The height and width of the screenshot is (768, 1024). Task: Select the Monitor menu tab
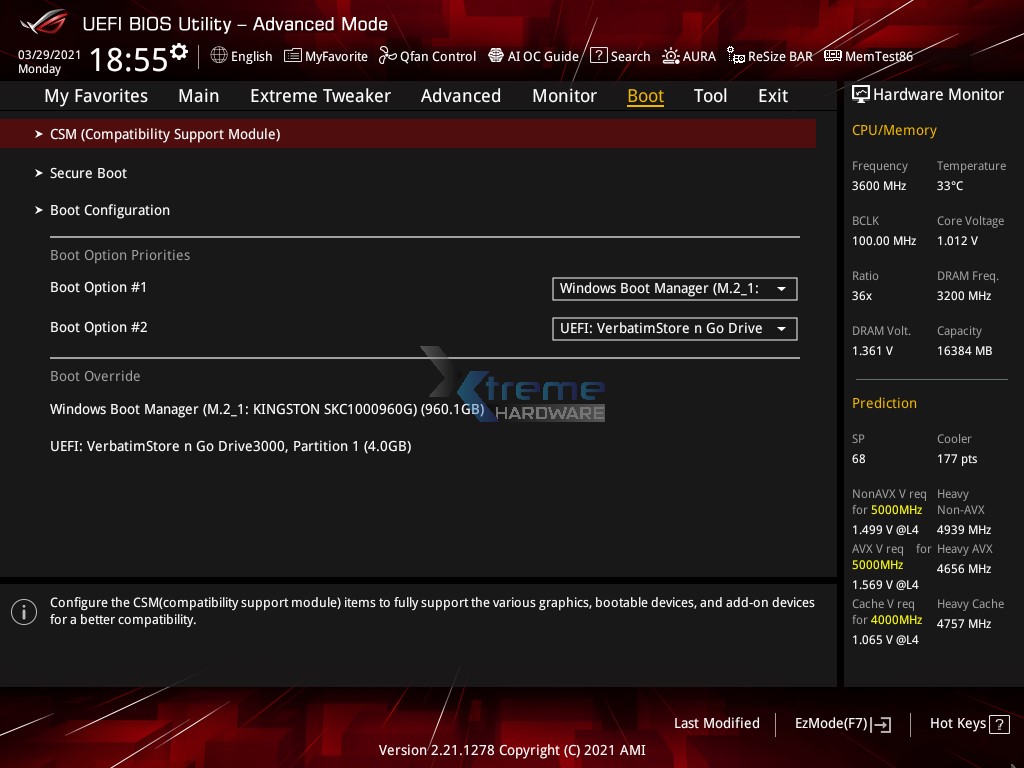tap(564, 95)
